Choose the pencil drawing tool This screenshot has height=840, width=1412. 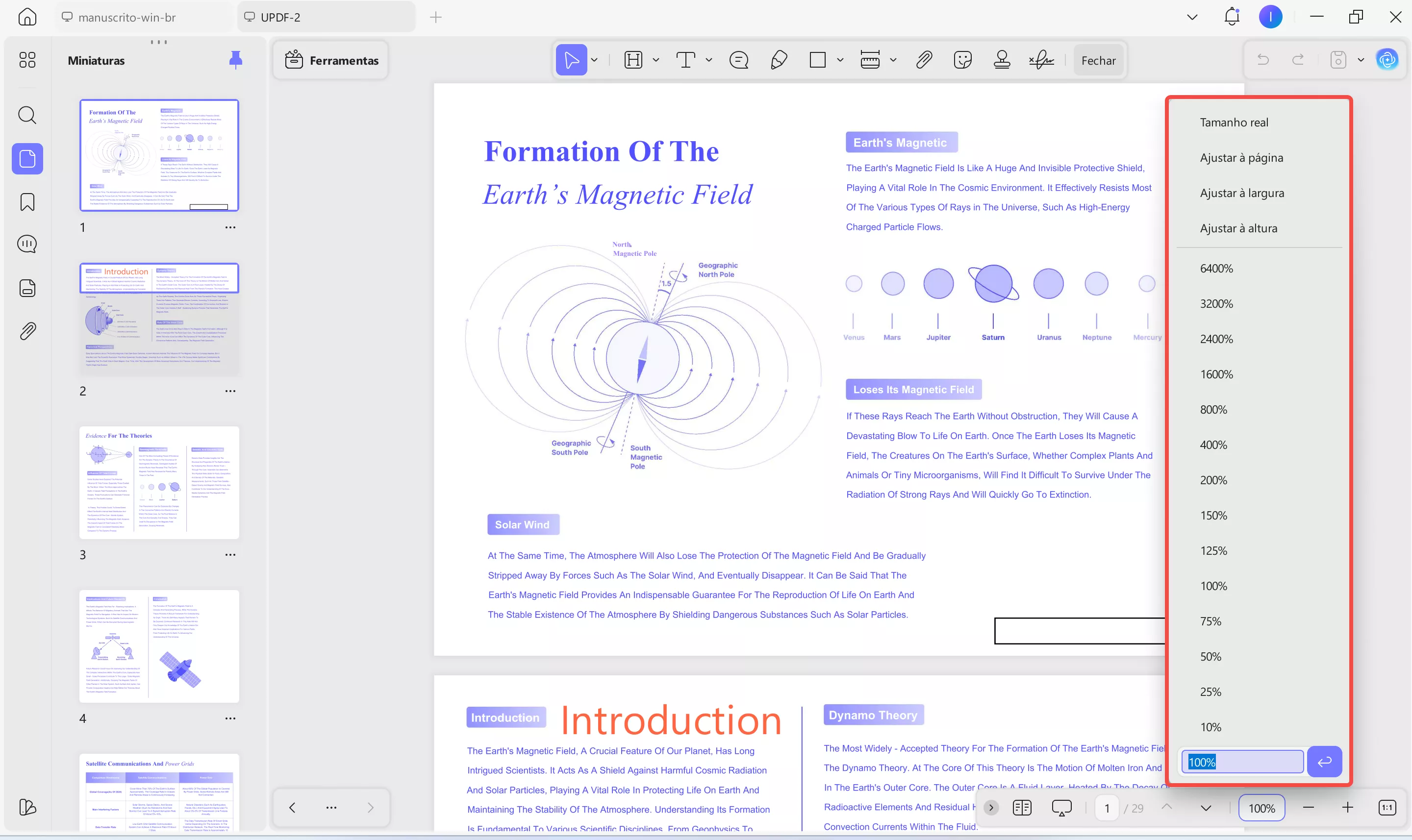(x=779, y=60)
